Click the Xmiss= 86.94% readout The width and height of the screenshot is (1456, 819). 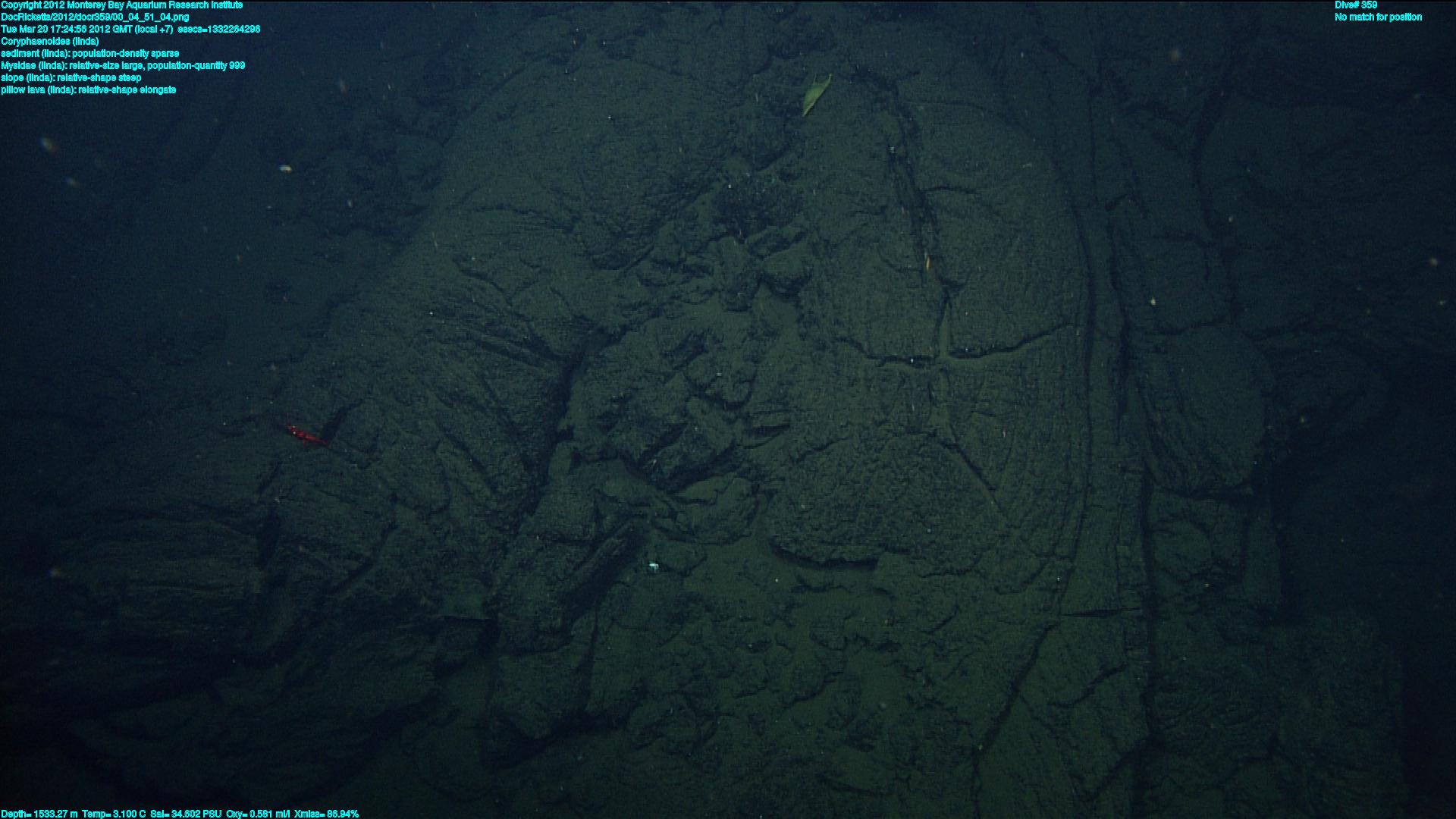(x=326, y=814)
